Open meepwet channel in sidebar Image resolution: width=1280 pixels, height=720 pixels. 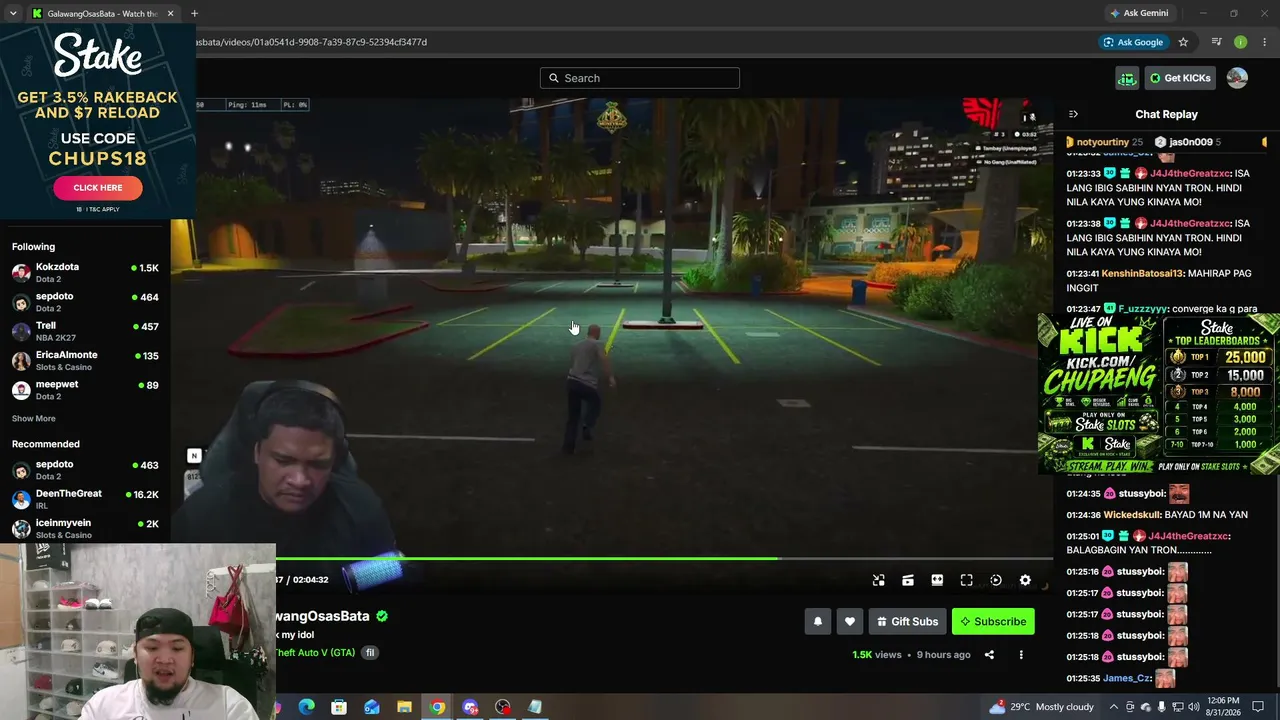(x=85, y=389)
